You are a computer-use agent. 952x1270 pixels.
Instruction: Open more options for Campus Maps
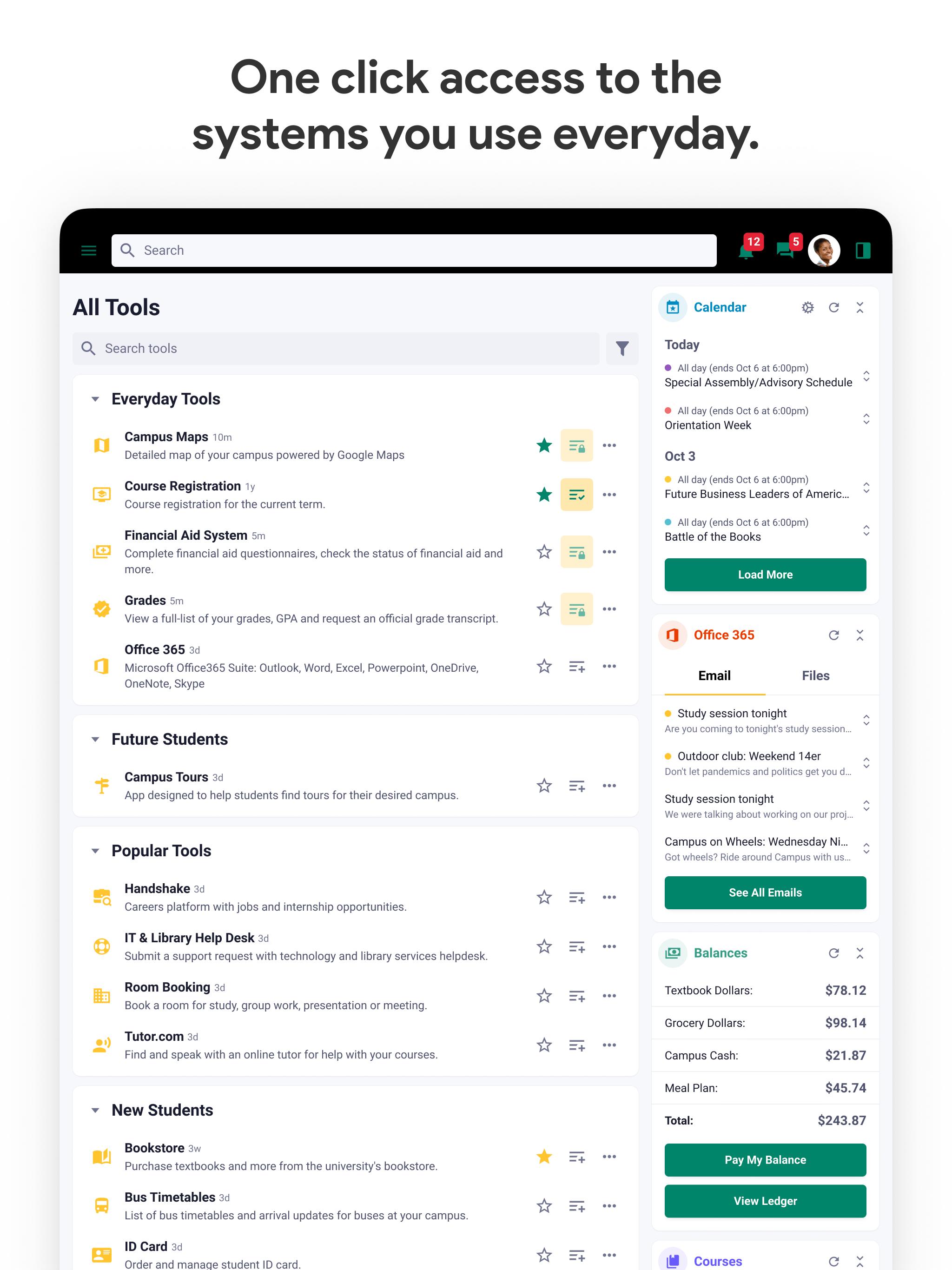(x=609, y=445)
